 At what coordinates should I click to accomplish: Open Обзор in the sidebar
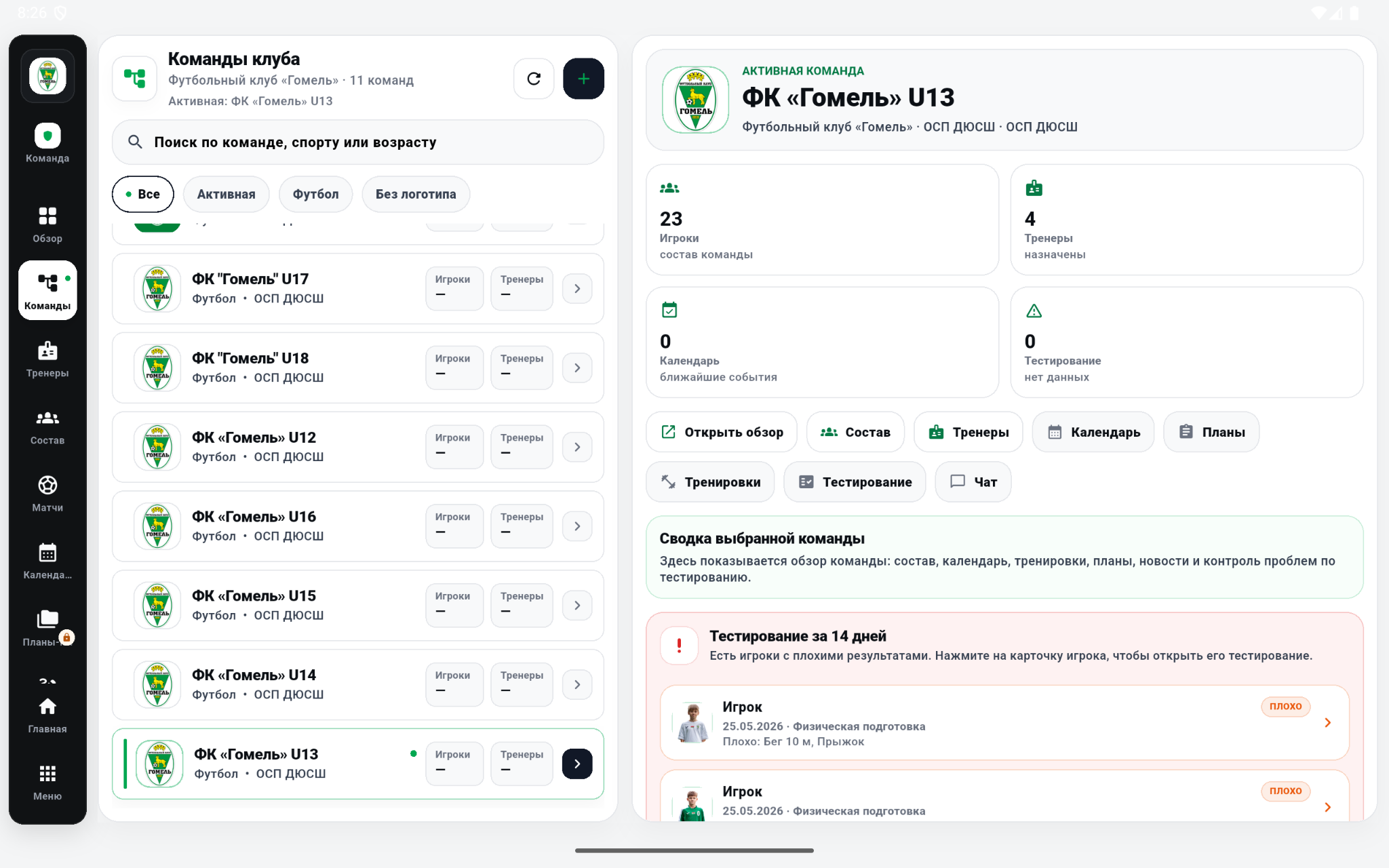pyautogui.click(x=47, y=224)
